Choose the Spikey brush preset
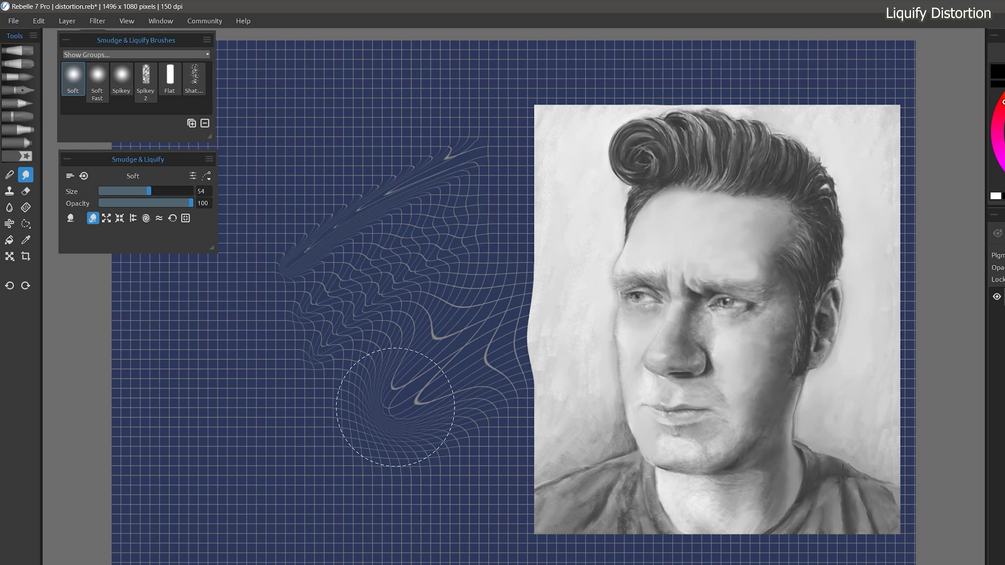Image resolution: width=1005 pixels, height=565 pixels. click(x=121, y=79)
